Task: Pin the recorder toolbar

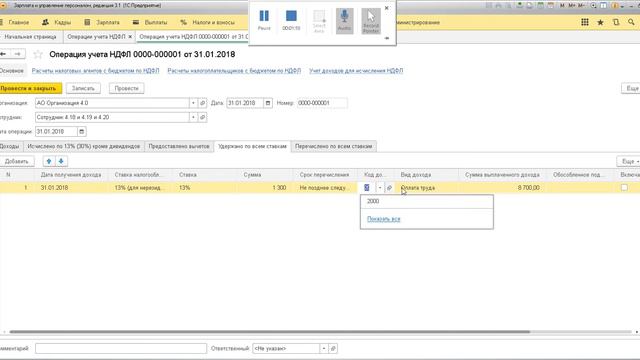Action: click(x=387, y=38)
